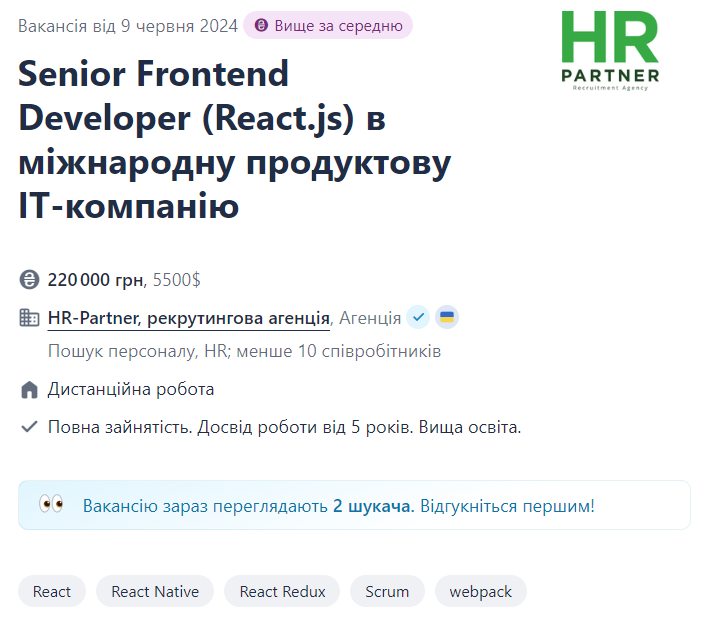This screenshot has width=705, height=624.
Task: Click the 'Вакансію зараз переглядають' banner text
Action: pyautogui.click(x=339, y=506)
